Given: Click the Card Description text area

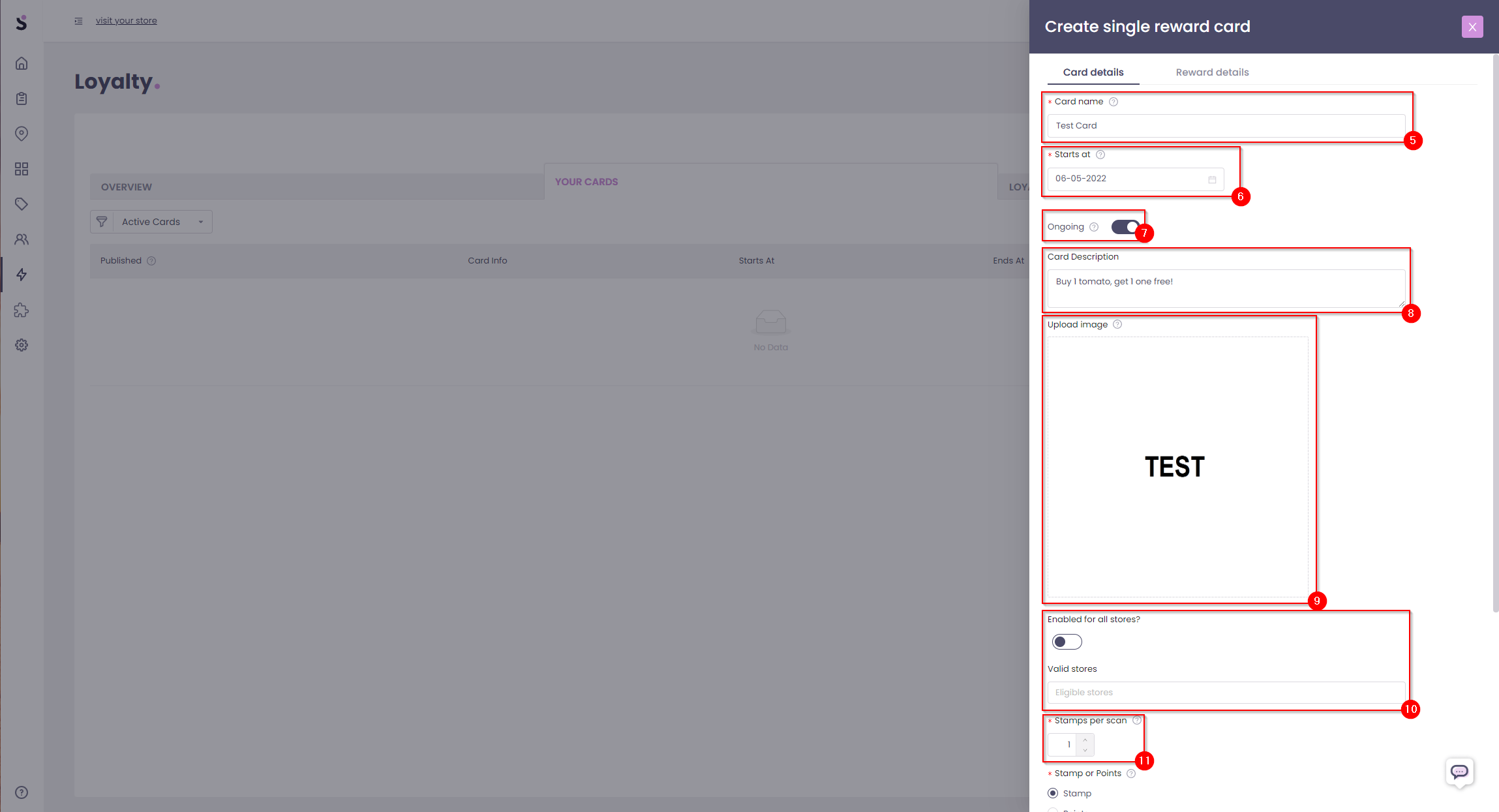Looking at the screenshot, I should click(1226, 288).
